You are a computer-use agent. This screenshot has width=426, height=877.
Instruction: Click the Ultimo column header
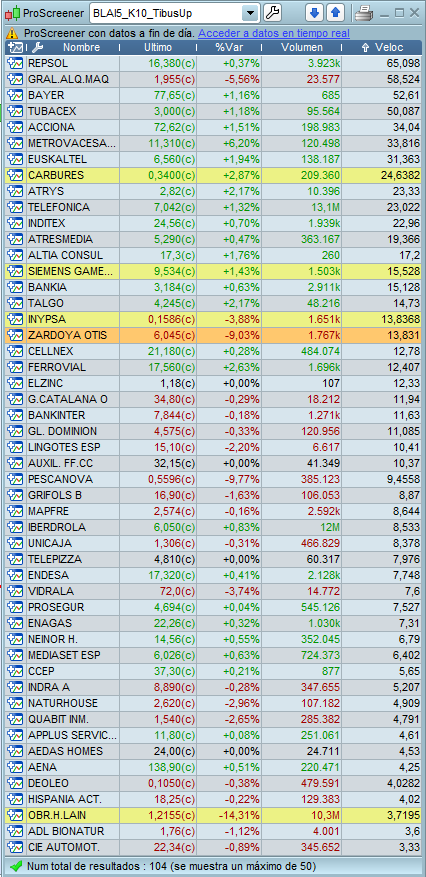pyautogui.click(x=158, y=48)
